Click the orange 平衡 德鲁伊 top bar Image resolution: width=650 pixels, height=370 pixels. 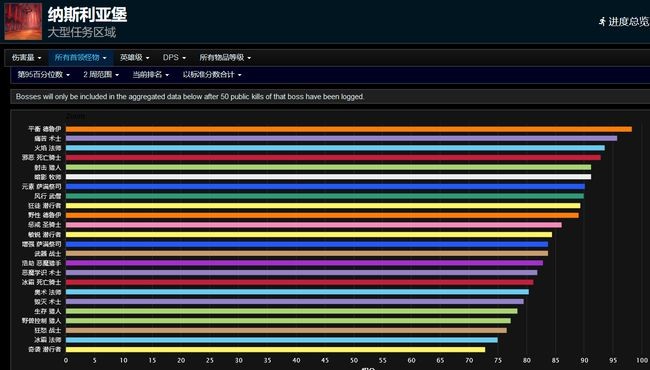(349, 129)
